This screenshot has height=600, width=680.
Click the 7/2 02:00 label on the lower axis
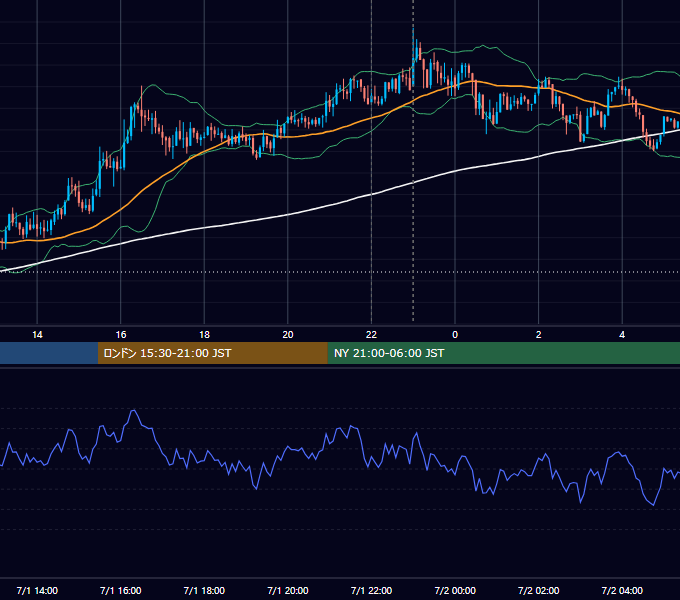539,590
